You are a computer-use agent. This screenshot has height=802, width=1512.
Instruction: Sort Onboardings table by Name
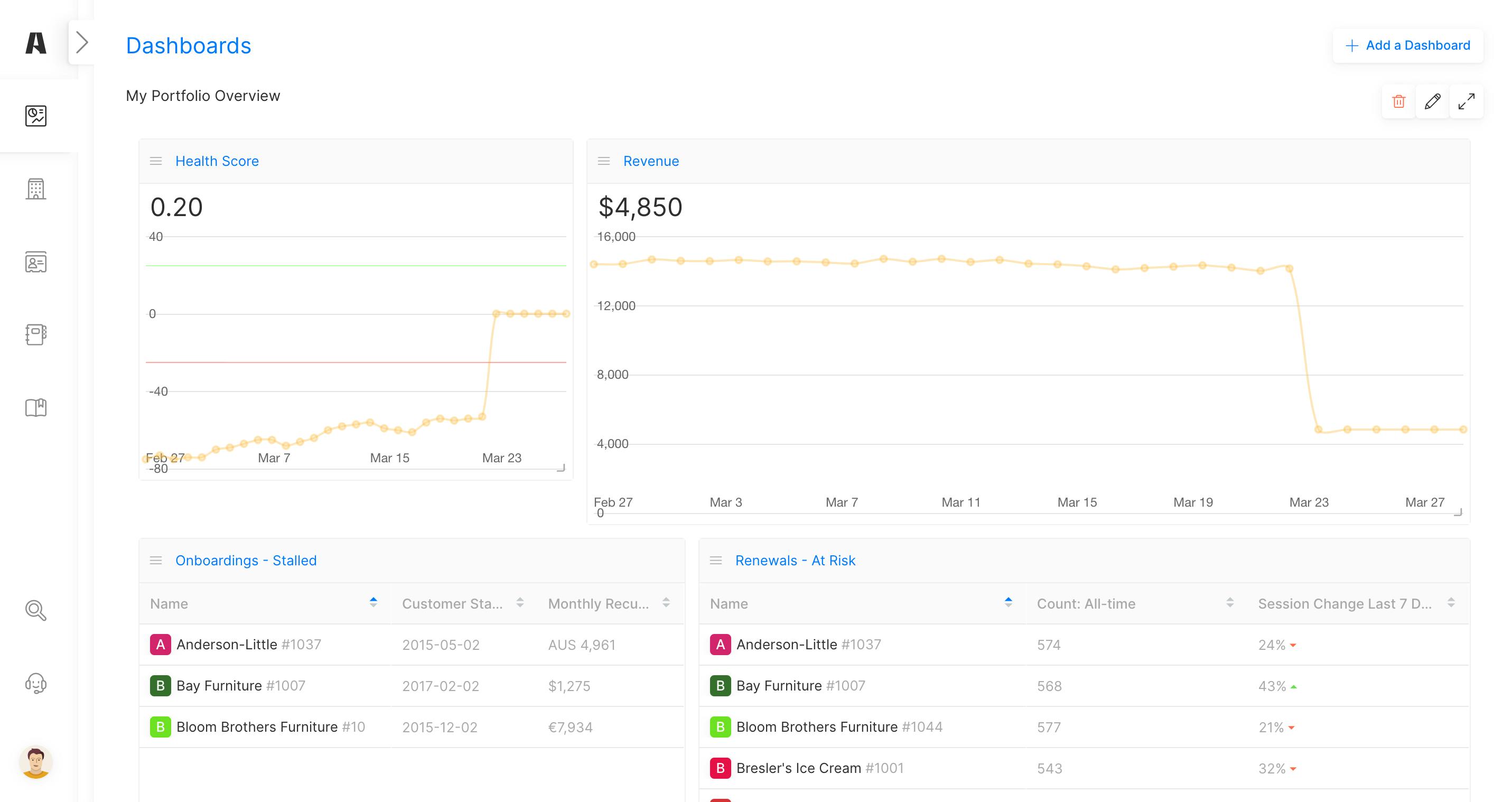pos(264,603)
